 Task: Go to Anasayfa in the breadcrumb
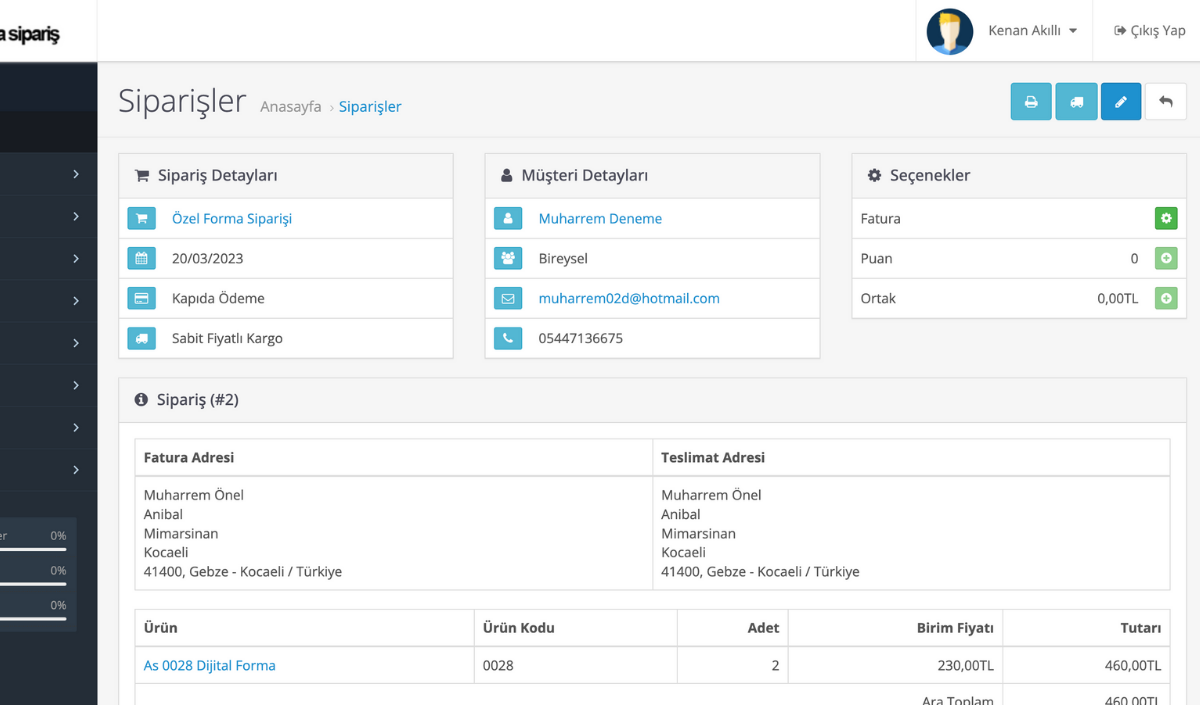click(x=290, y=107)
